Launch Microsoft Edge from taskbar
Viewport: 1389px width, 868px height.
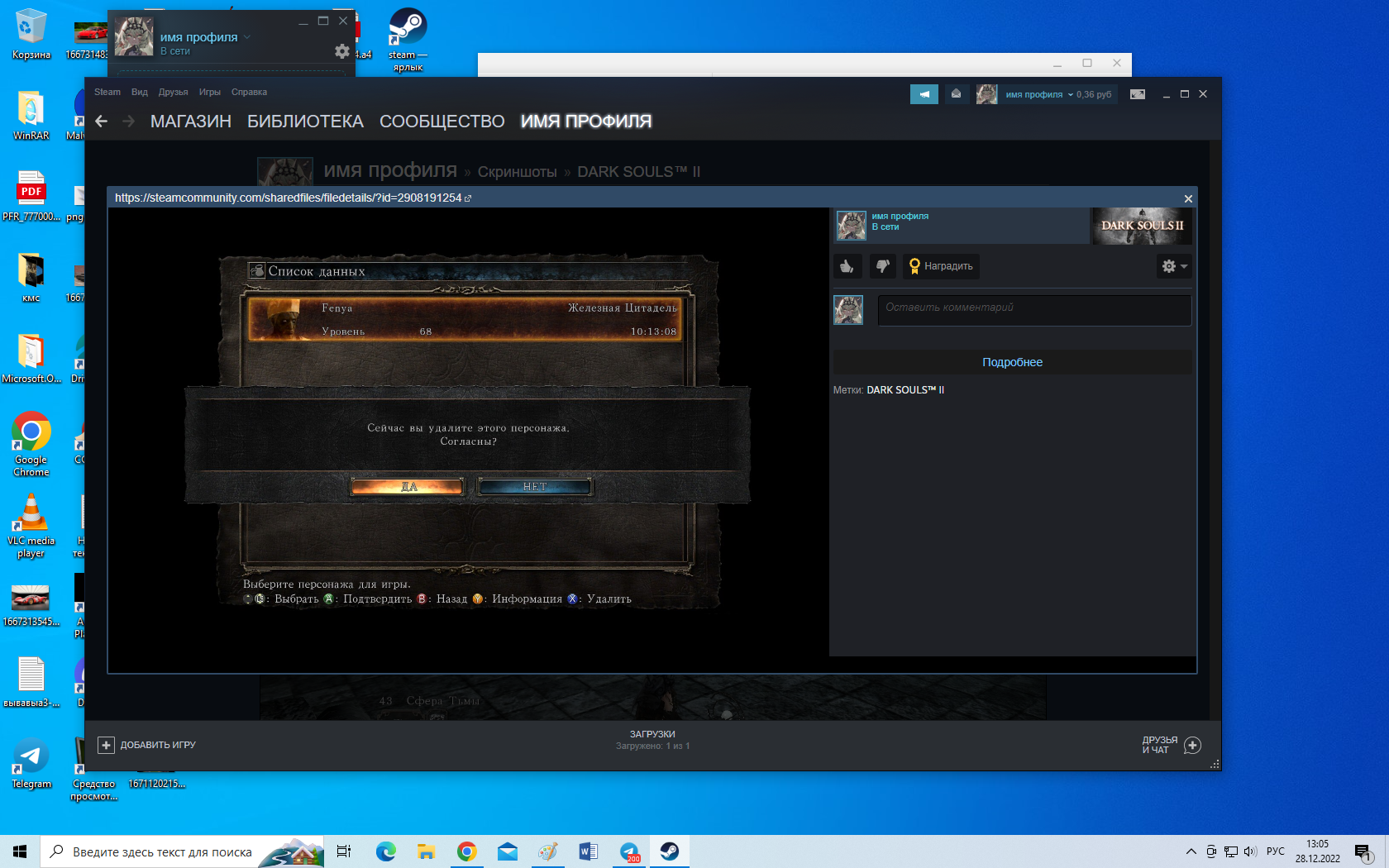coord(386,851)
